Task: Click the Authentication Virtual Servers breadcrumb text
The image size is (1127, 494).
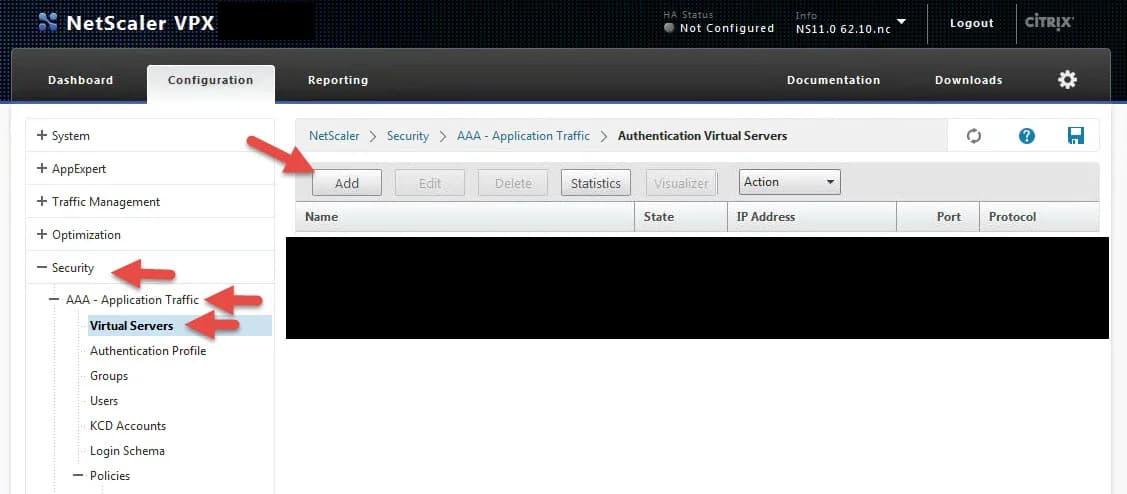Action: click(702, 135)
